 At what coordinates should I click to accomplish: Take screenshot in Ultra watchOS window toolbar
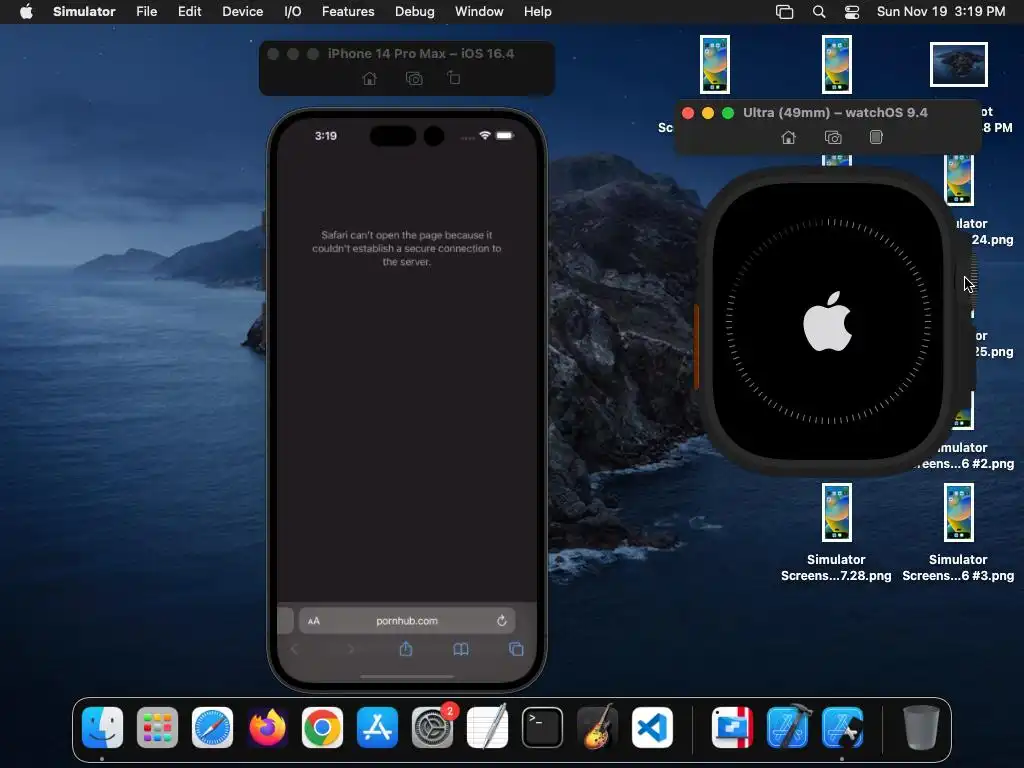pos(833,137)
